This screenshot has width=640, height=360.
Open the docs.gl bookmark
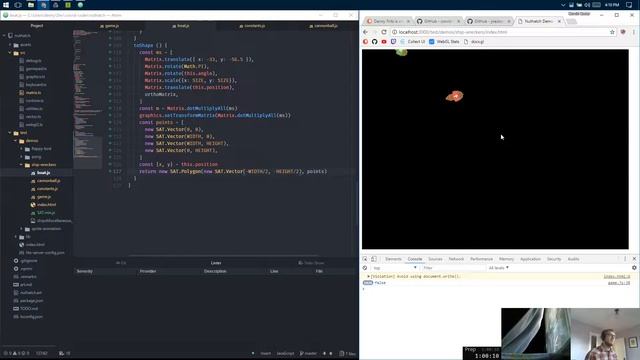click(473, 42)
